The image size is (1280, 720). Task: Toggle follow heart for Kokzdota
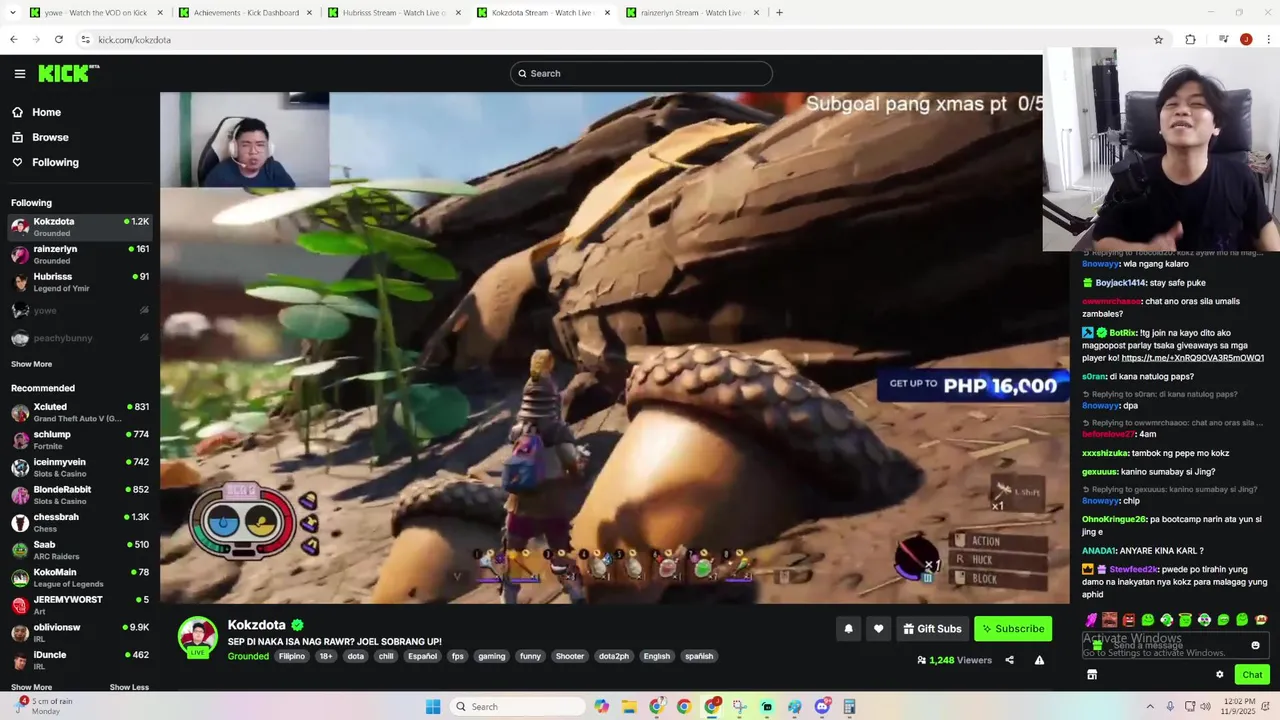[x=879, y=629]
